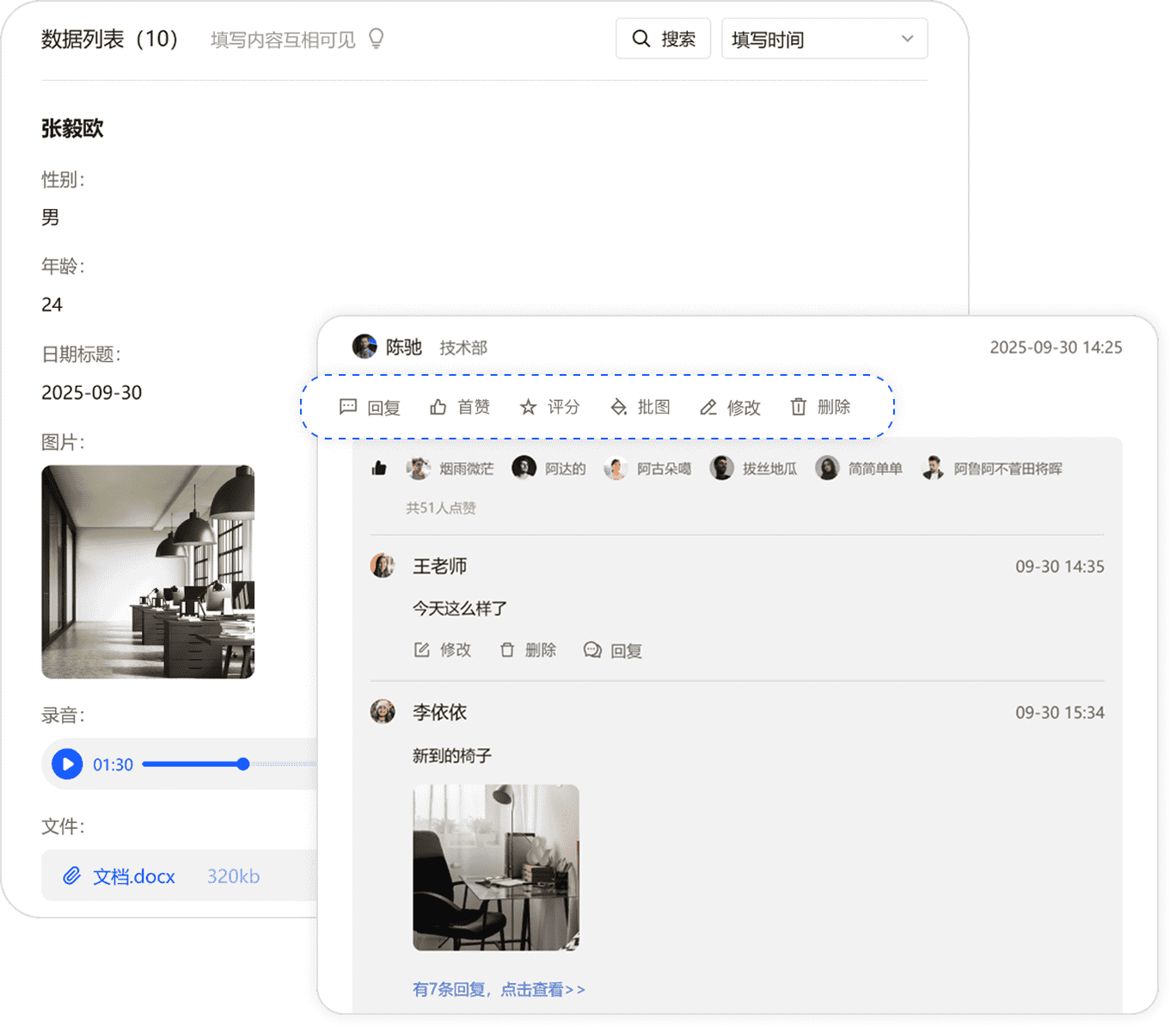Delete 王老师's comment
1176x1032 pixels.
pos(528,650)
